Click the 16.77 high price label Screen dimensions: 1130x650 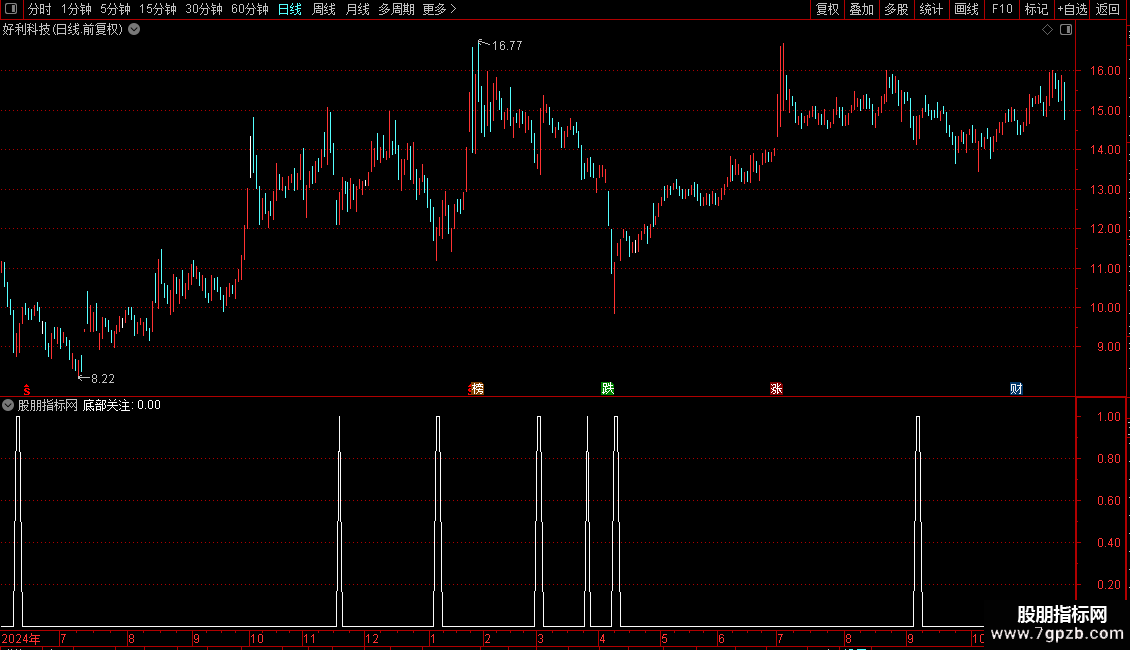[x=507, y=45]
